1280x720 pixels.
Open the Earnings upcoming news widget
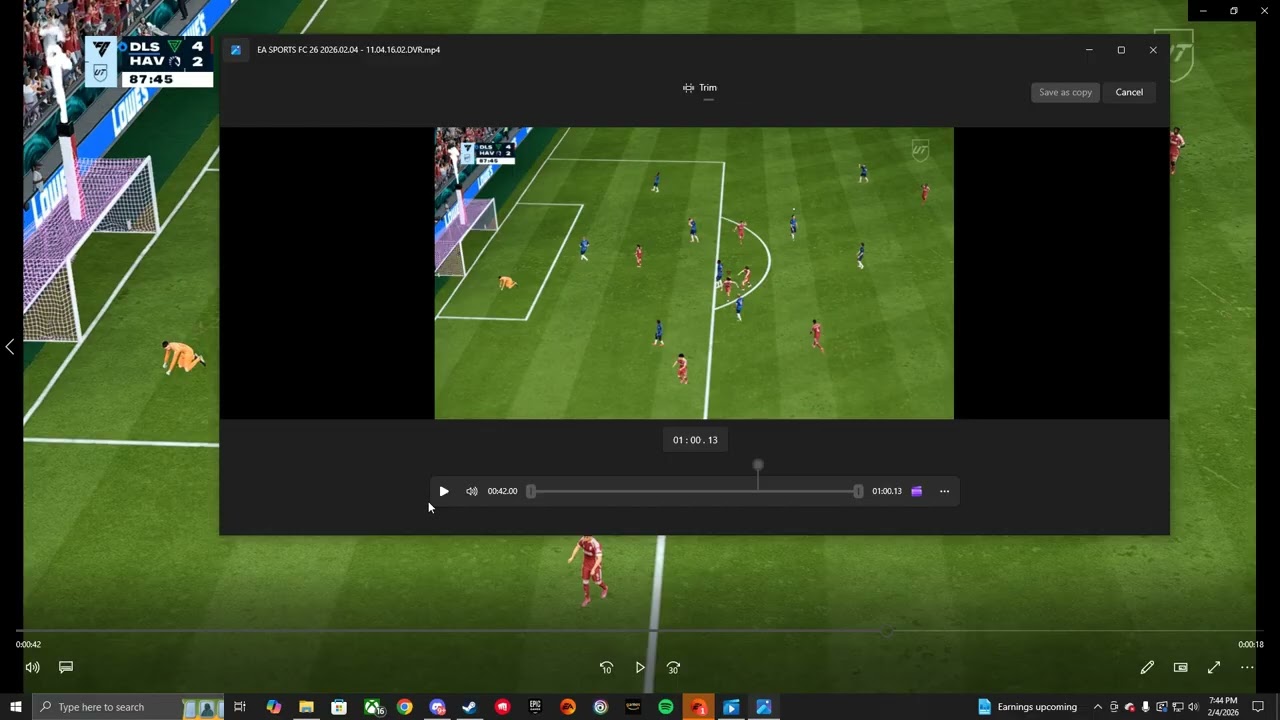pos(1028,707)
